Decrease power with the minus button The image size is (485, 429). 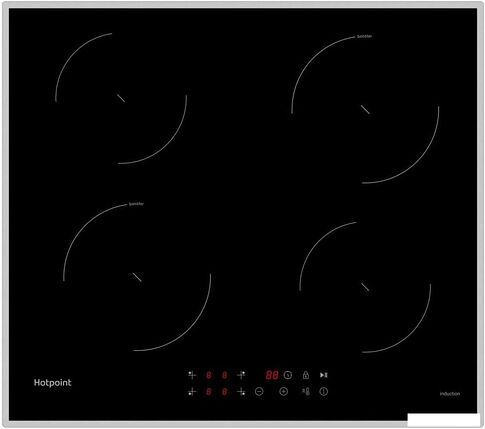click(x=259, y=392)
